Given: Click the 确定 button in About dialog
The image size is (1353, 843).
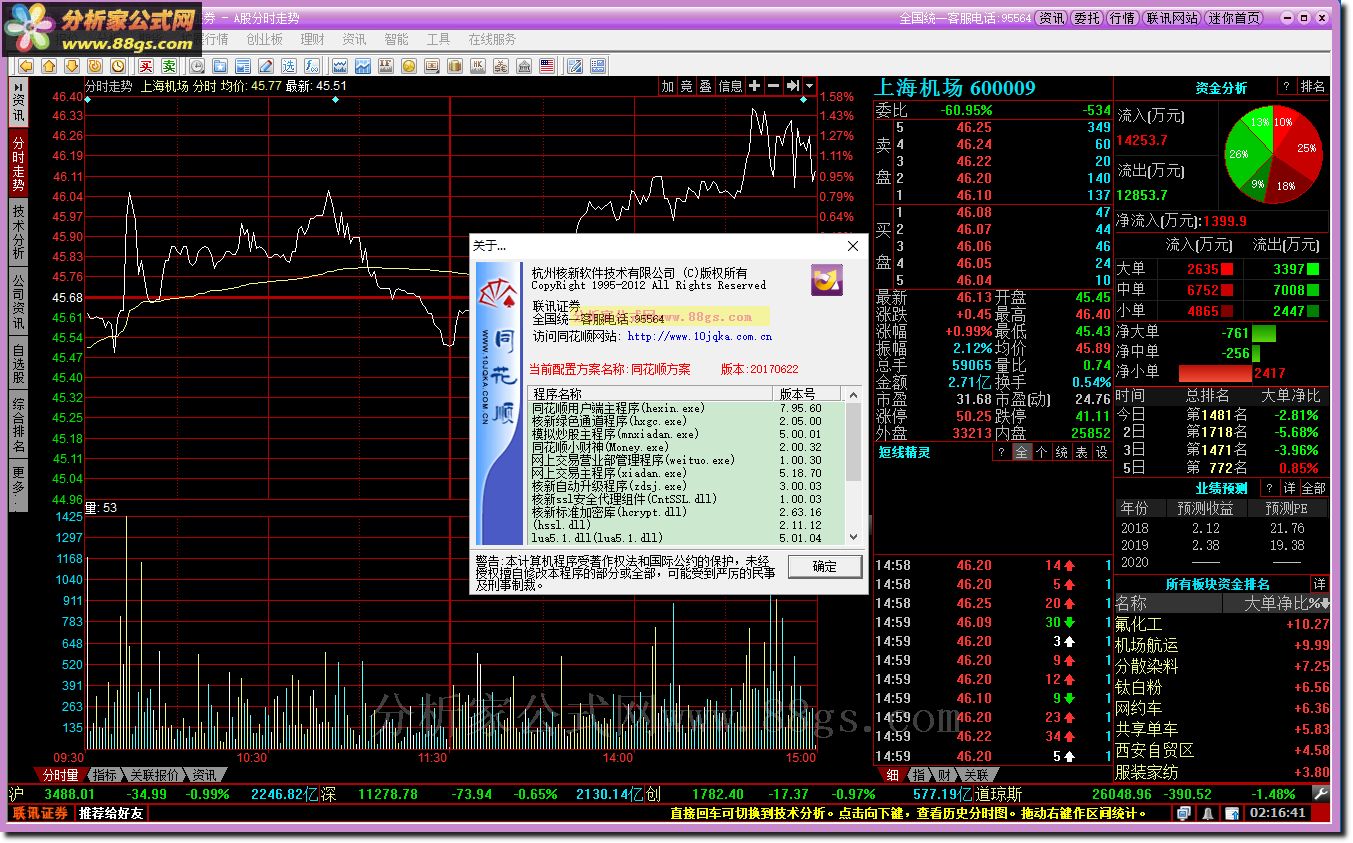Looking at the screenshot, I should (x=825, y=566).
